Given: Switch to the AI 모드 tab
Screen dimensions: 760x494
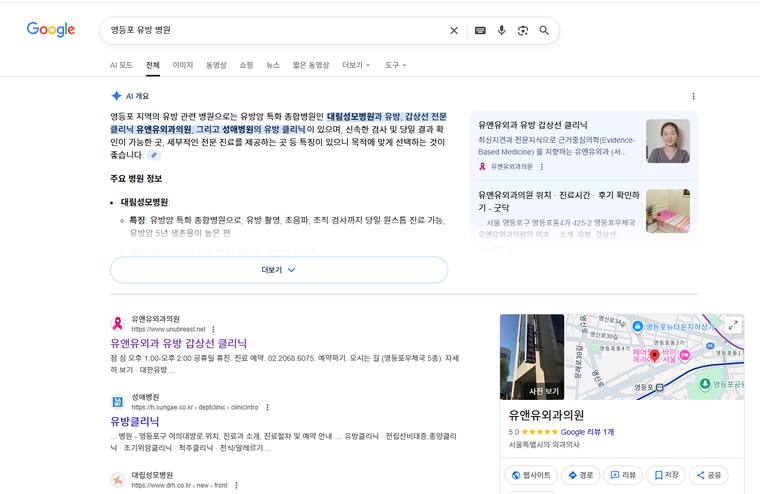Looking at the screenshot, I should (x=121, y=65).
